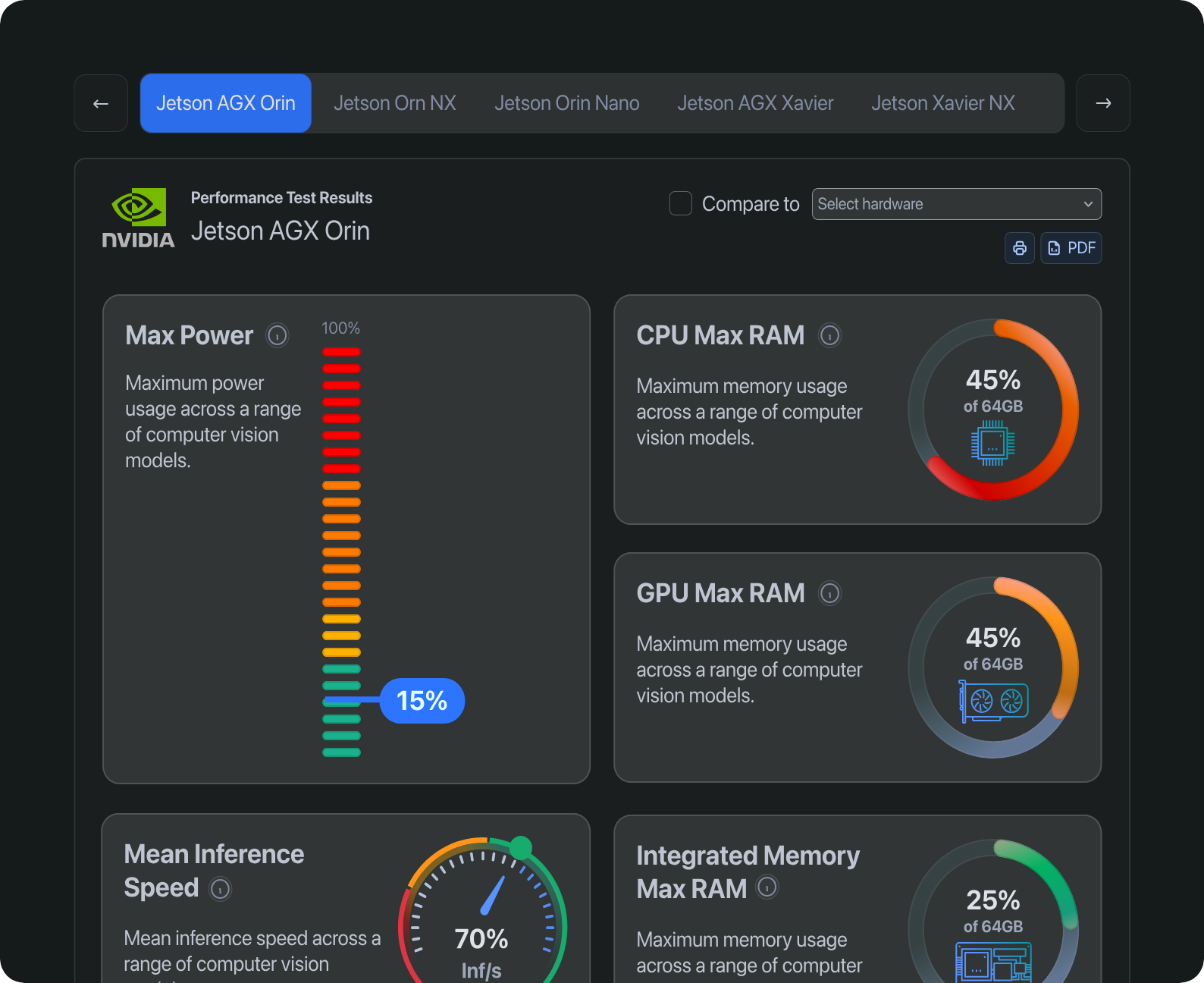
Task: Click the NVIDIA logo
Action: click(x=139, y=218)
